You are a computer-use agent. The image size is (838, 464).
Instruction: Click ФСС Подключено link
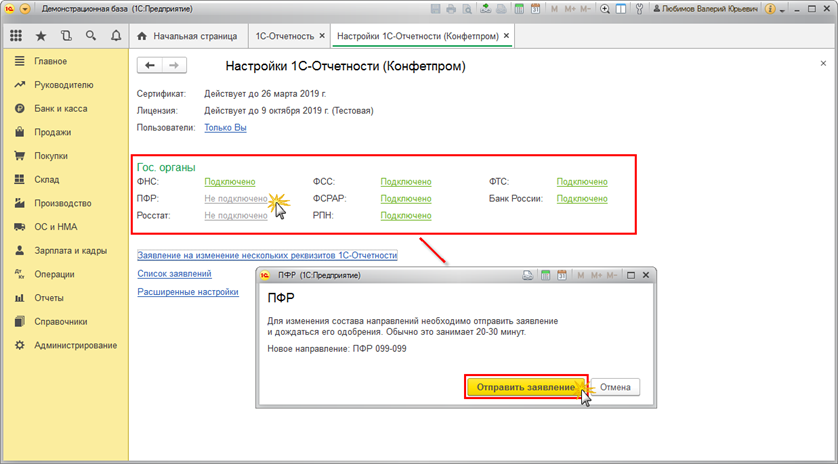406,182
